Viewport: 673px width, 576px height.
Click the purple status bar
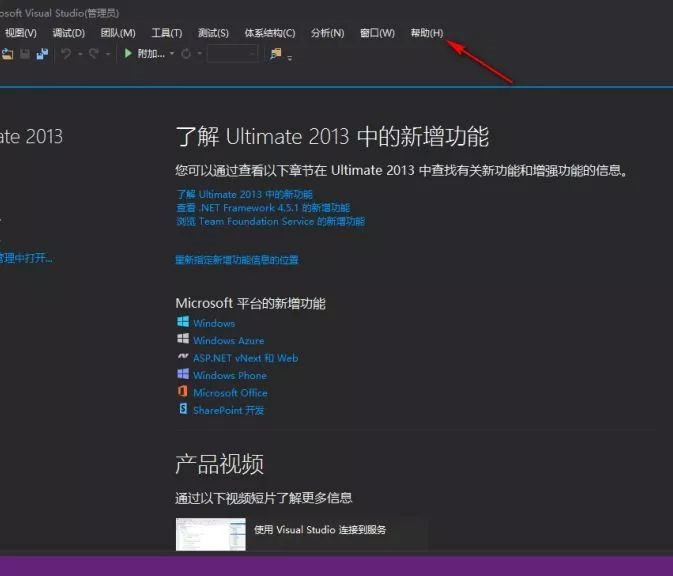point(336,566)
